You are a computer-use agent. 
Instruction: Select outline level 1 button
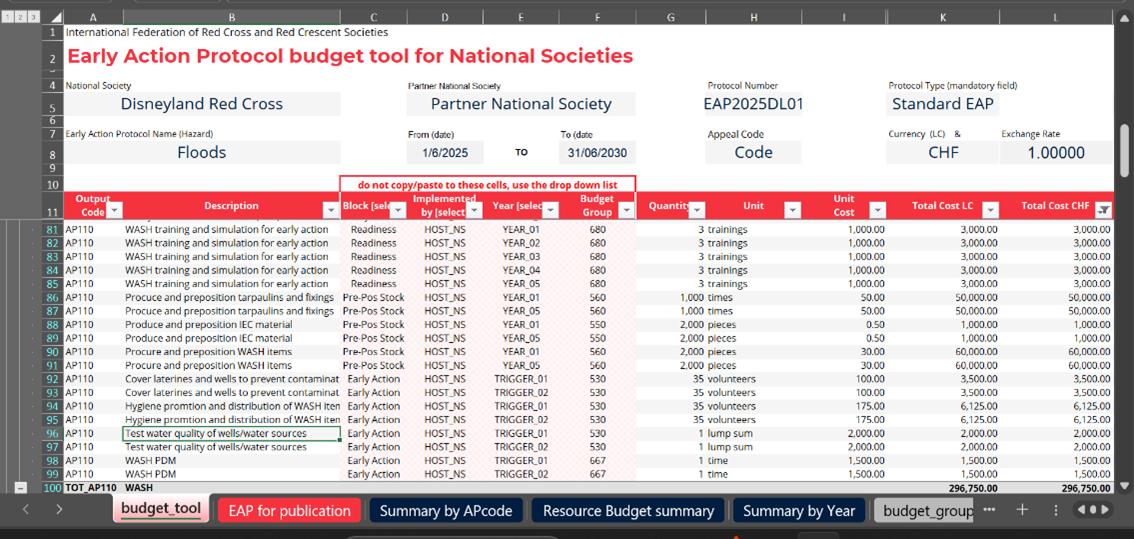click(8, 16)
